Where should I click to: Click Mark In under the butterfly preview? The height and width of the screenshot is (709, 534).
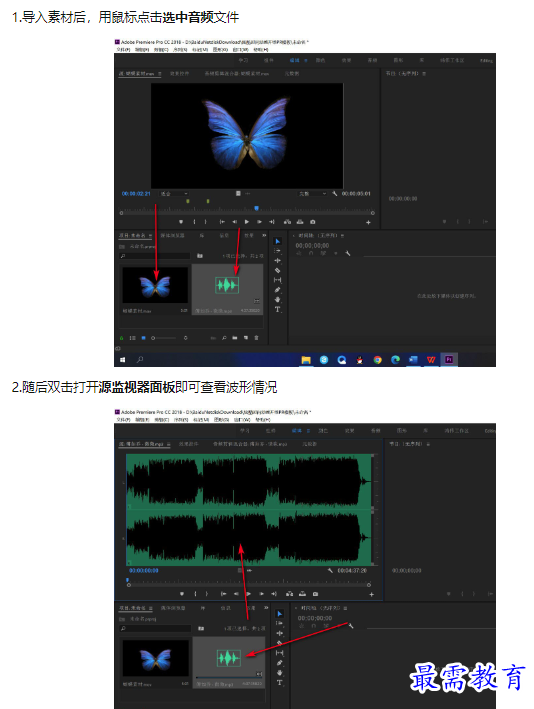[x=194, y=222]
